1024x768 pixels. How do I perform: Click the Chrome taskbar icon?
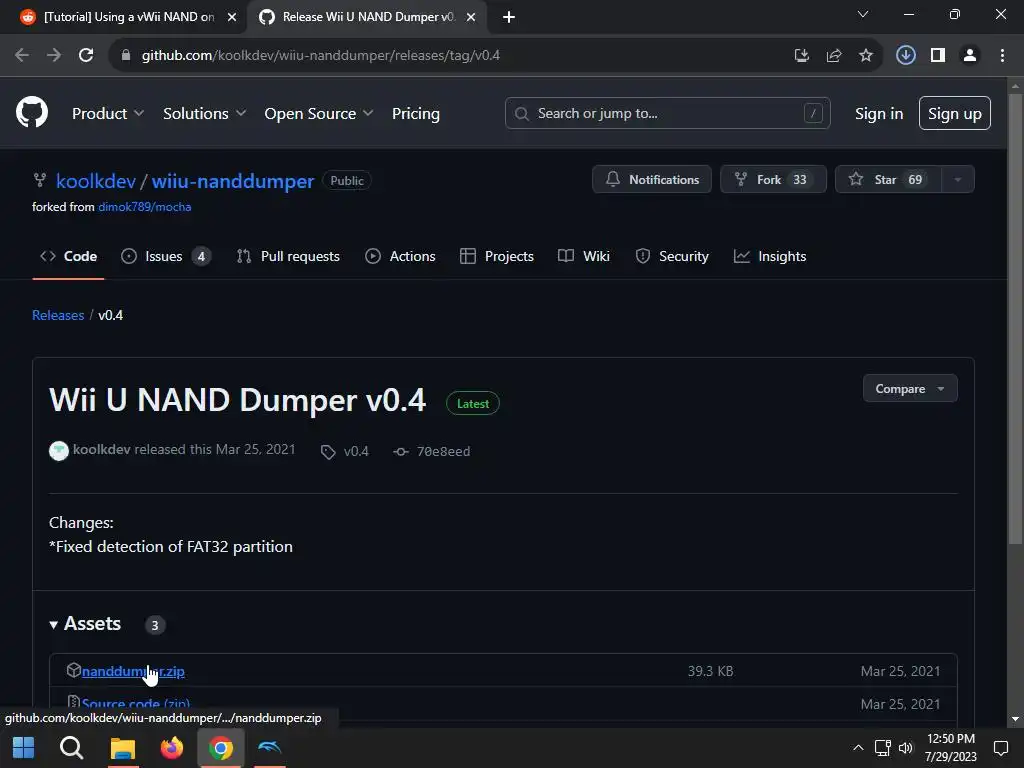[x=221, y=748]
